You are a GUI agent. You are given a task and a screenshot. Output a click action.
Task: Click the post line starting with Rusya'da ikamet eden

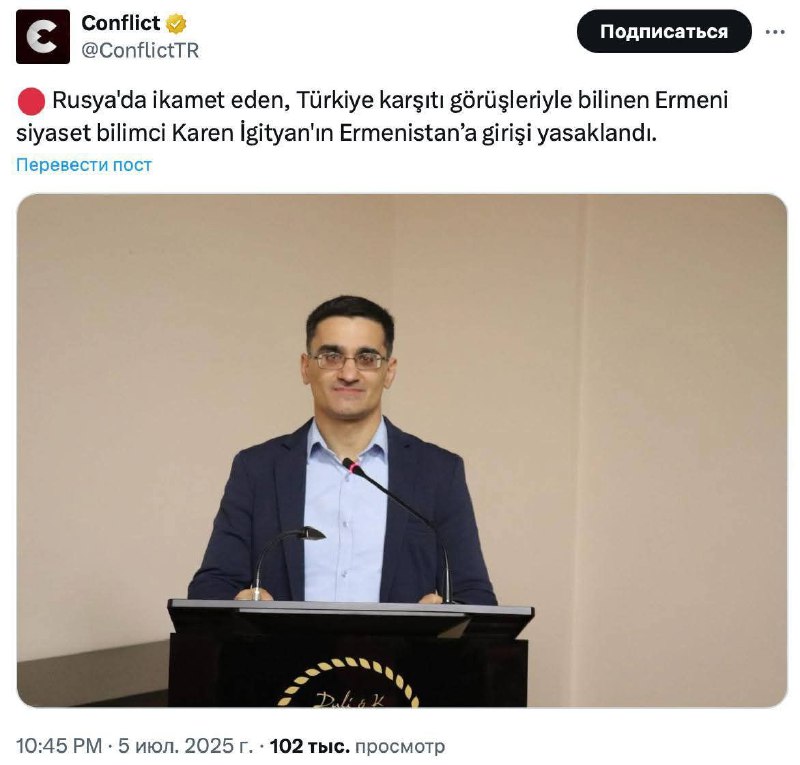point(390,100)
